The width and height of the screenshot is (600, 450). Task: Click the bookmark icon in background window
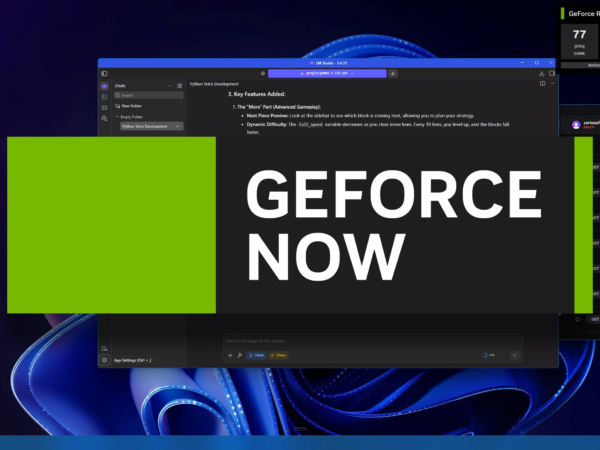pyautogui.click(x=577, y=319)
